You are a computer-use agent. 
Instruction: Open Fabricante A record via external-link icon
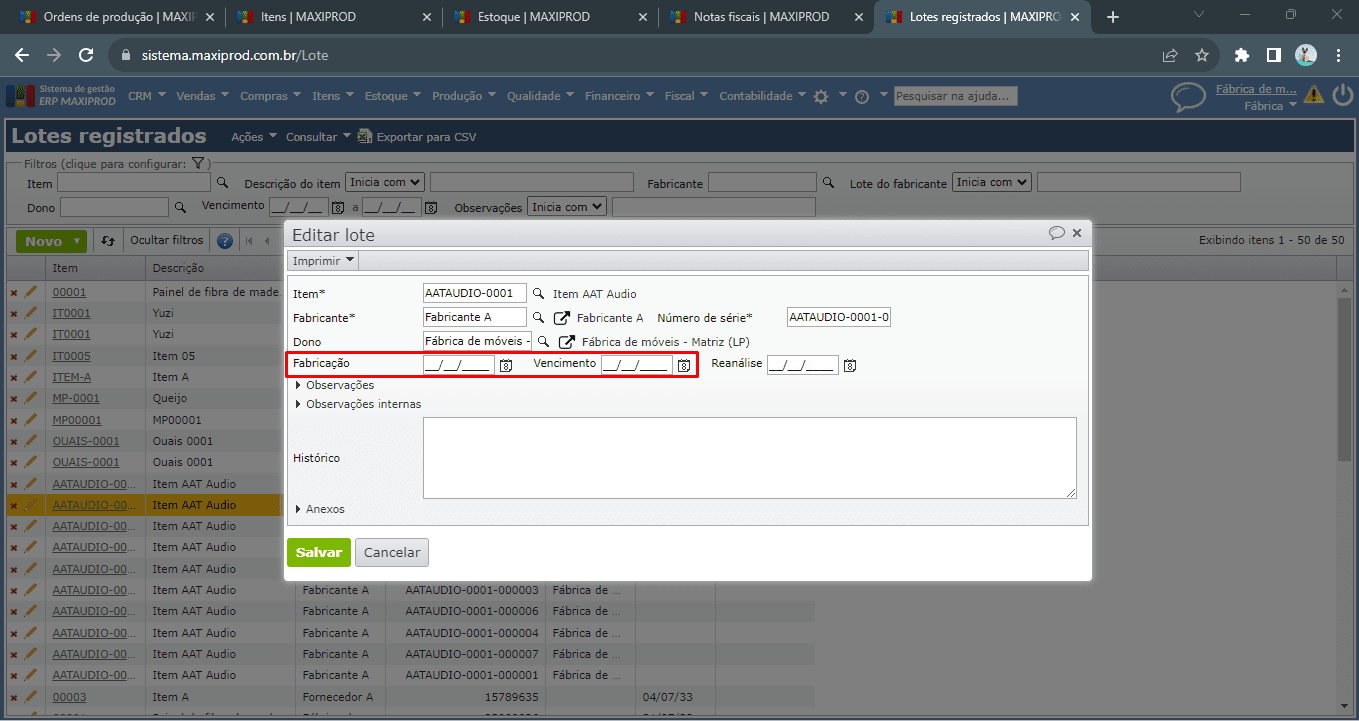[562, 318]
